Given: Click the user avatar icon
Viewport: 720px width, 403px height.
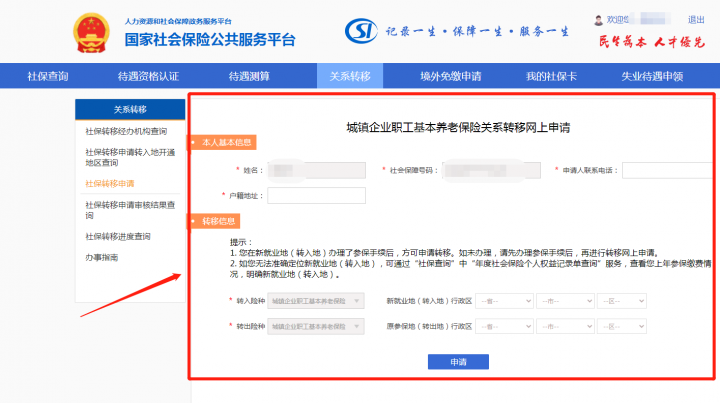Looking at the screenshot, I should click(599, 20).
